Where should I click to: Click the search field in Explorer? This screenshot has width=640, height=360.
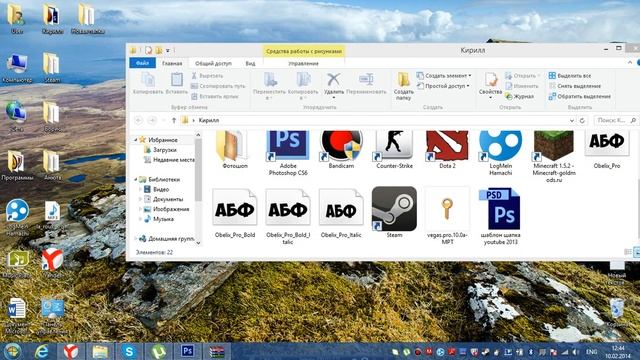[615, 120]
